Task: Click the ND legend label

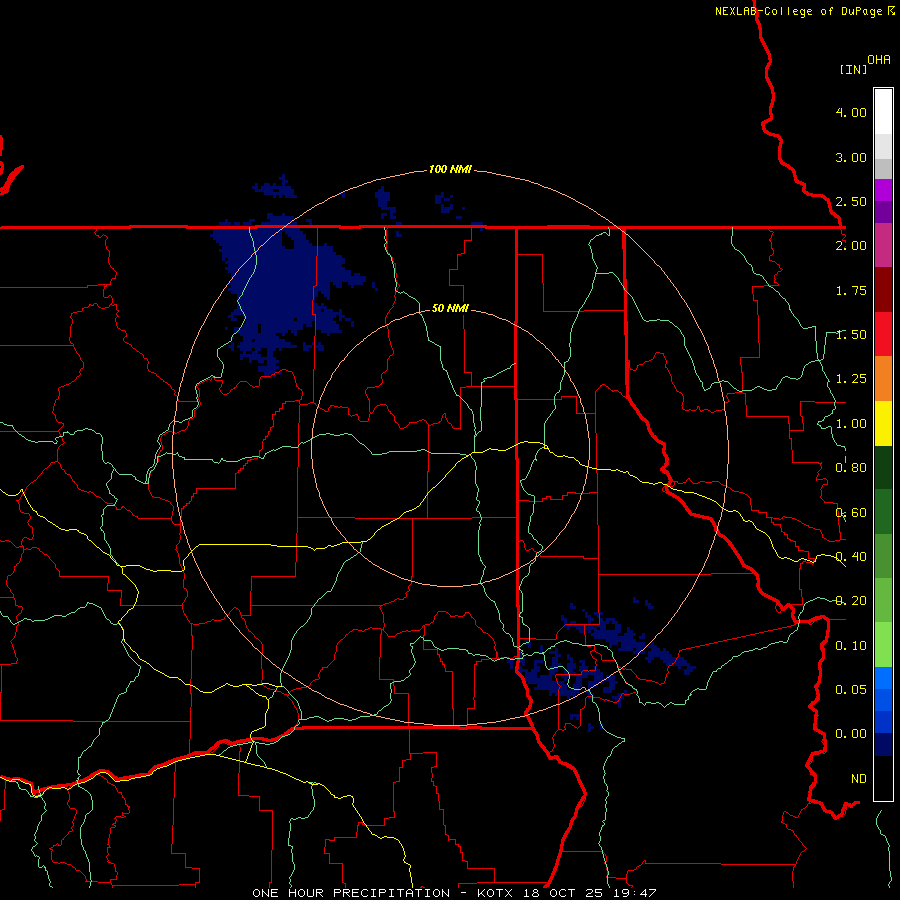Action: [859, 779]
